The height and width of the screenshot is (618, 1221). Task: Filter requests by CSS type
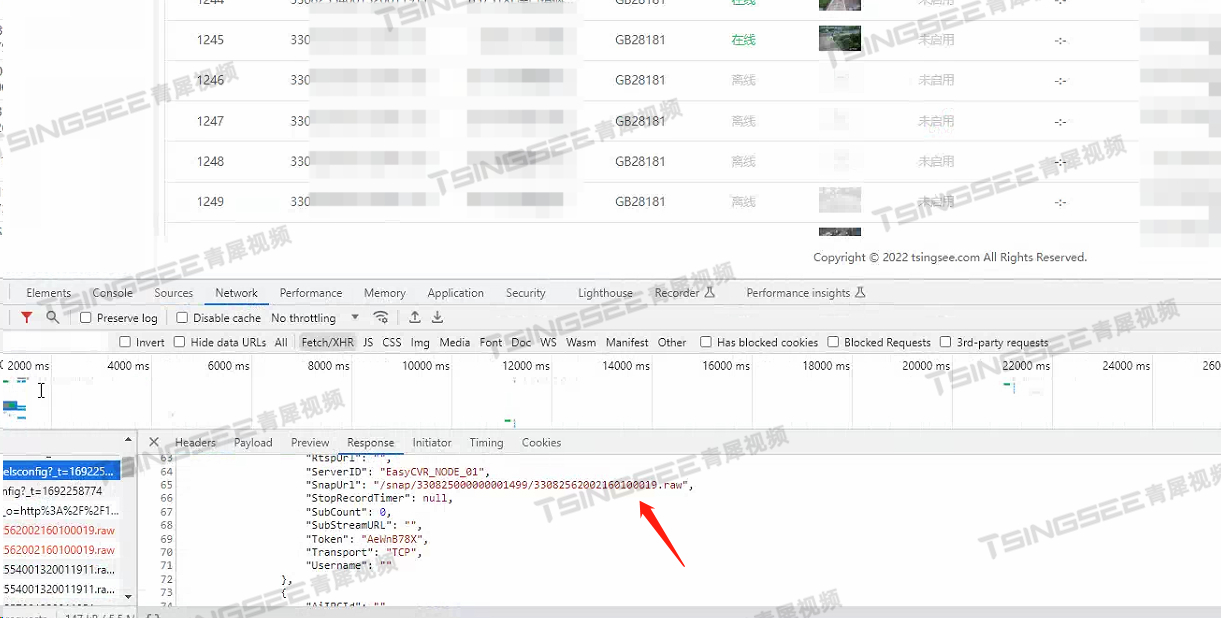tap(392, 342)
